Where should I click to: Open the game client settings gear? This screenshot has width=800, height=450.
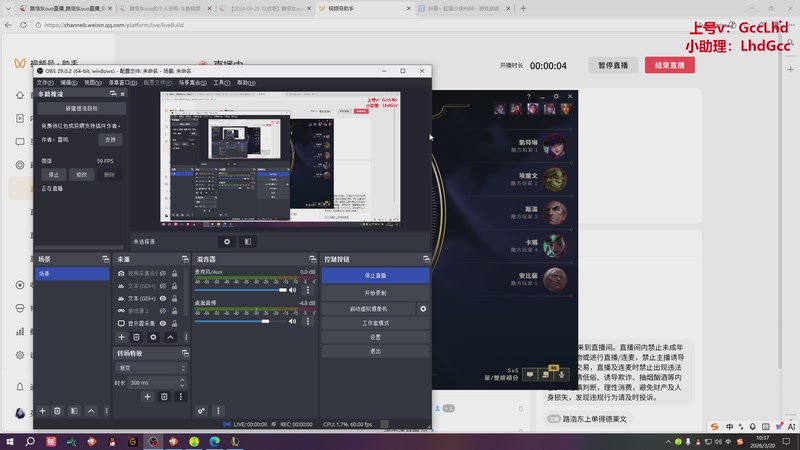coord(556,96)
